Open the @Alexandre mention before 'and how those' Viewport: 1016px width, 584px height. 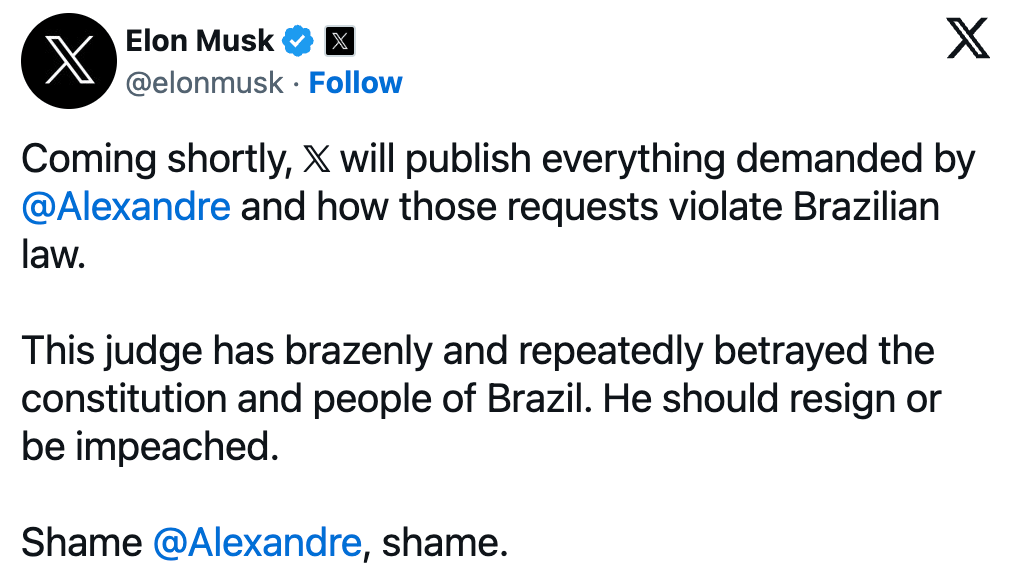pyautogui.click(x=126, y=207)
